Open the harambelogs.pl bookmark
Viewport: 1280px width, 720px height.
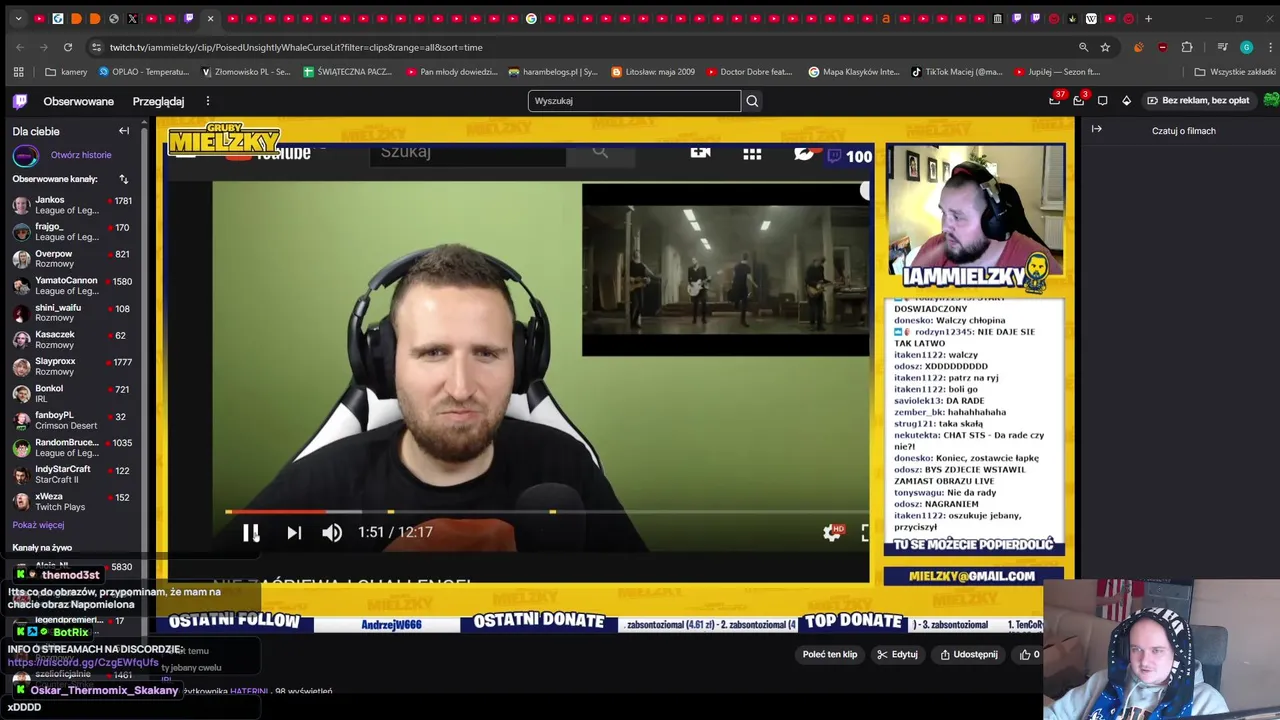click(x=553, y=72)
